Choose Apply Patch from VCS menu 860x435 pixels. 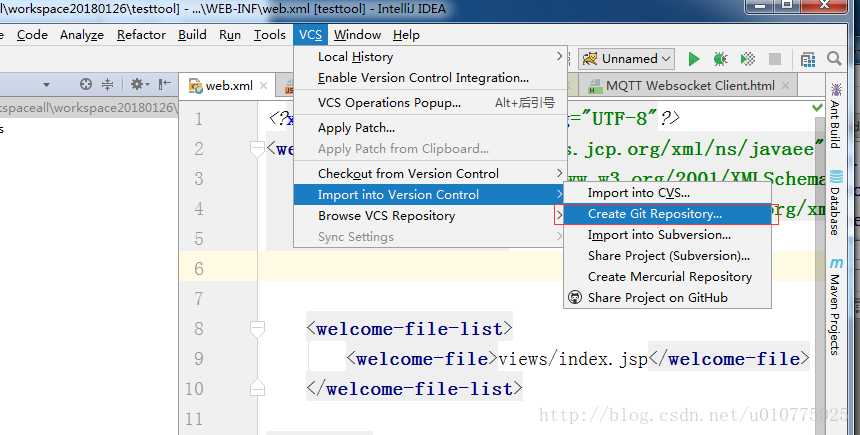pos(430,128)
